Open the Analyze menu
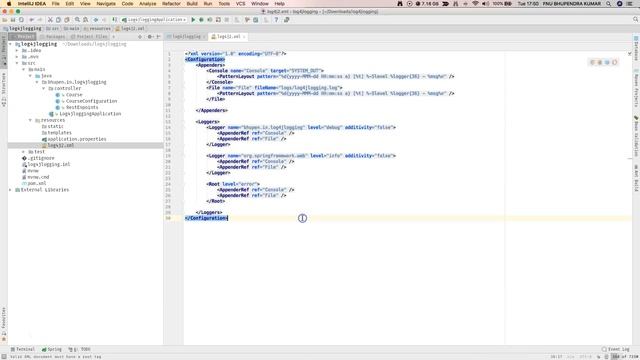 click(x=148, y=4)
